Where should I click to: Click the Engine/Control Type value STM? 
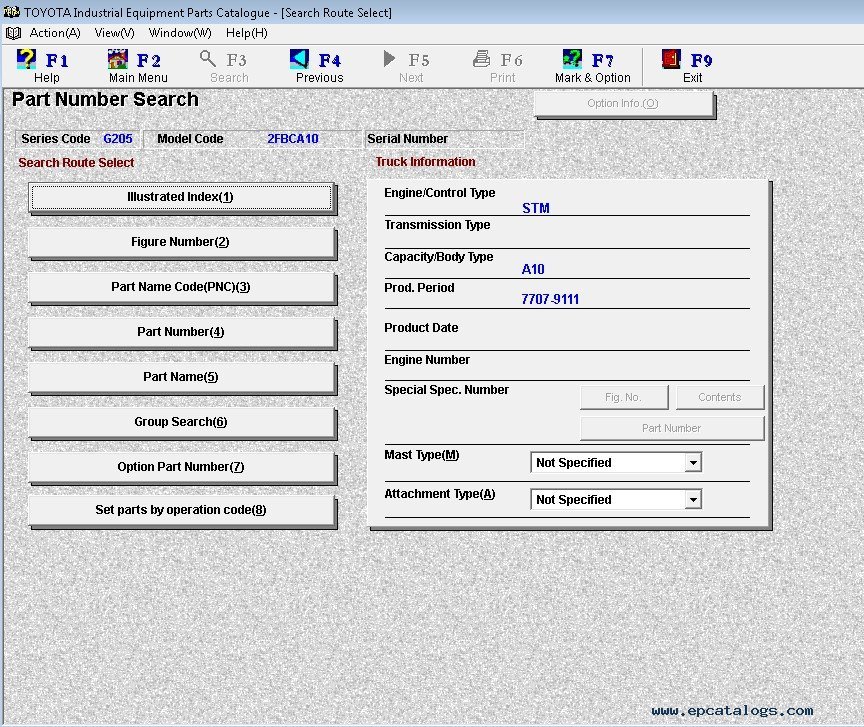536,208
